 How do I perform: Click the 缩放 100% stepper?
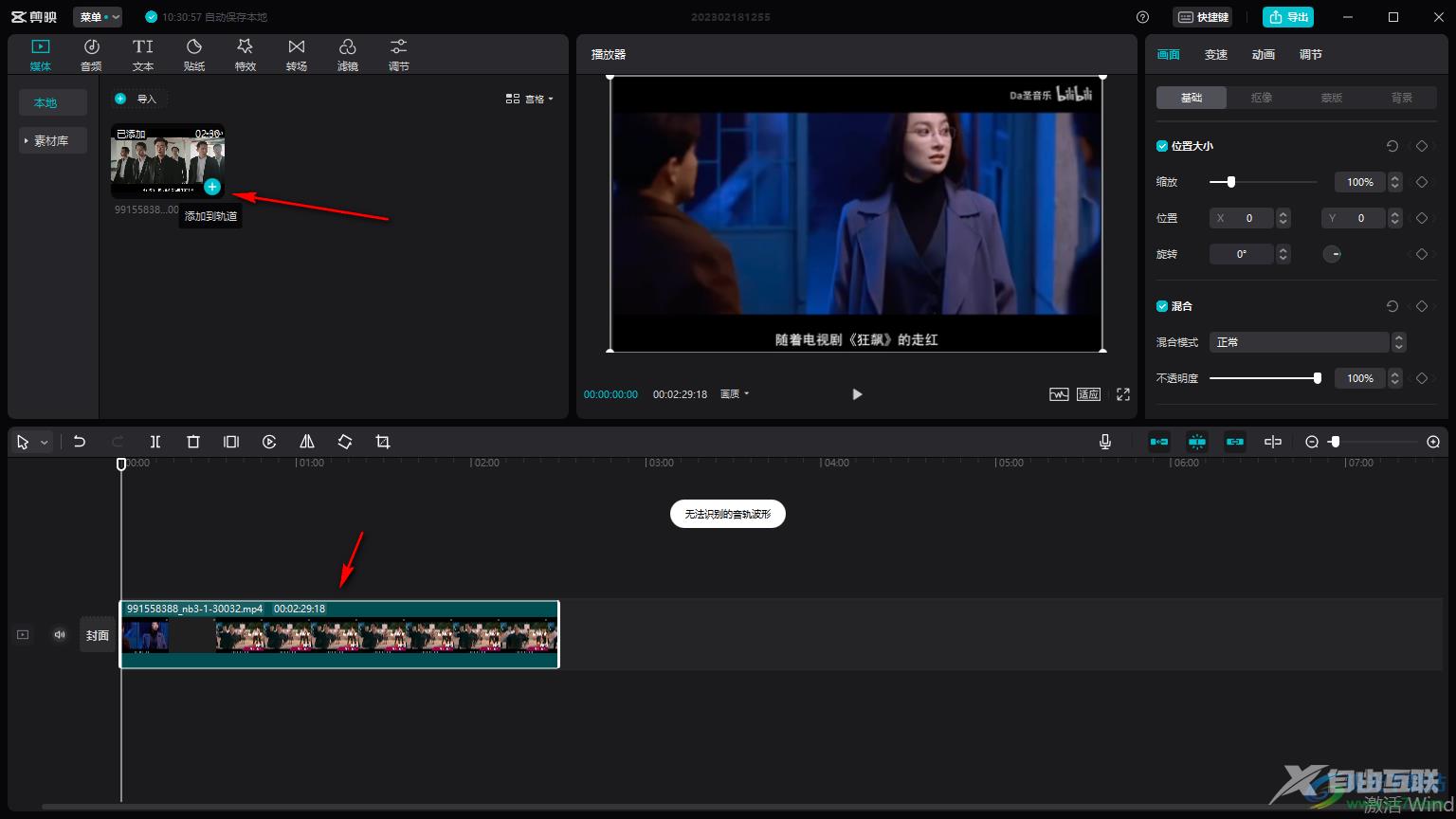[1394, 182]
